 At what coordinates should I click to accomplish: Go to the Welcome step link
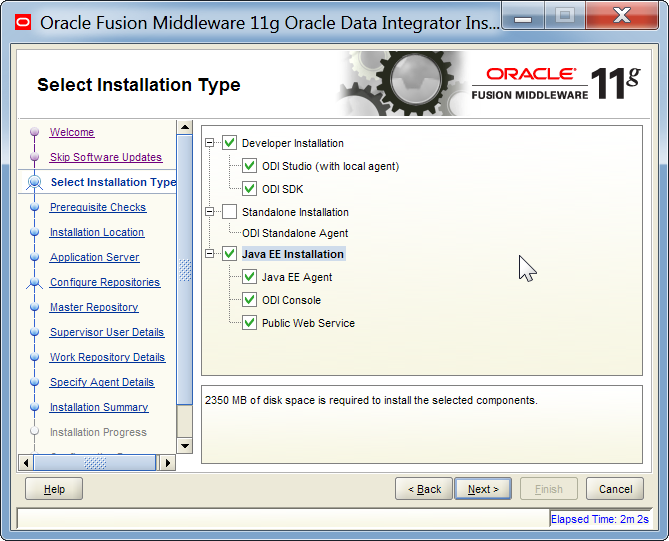pyautogui.click(x=72, y=132)
